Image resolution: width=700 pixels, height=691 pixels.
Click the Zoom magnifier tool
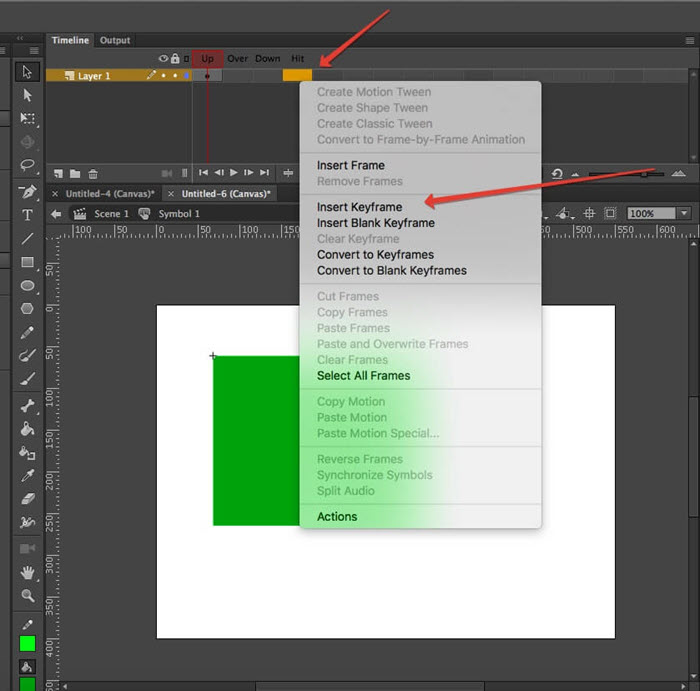pyautogui.click(x=27, y=596)
